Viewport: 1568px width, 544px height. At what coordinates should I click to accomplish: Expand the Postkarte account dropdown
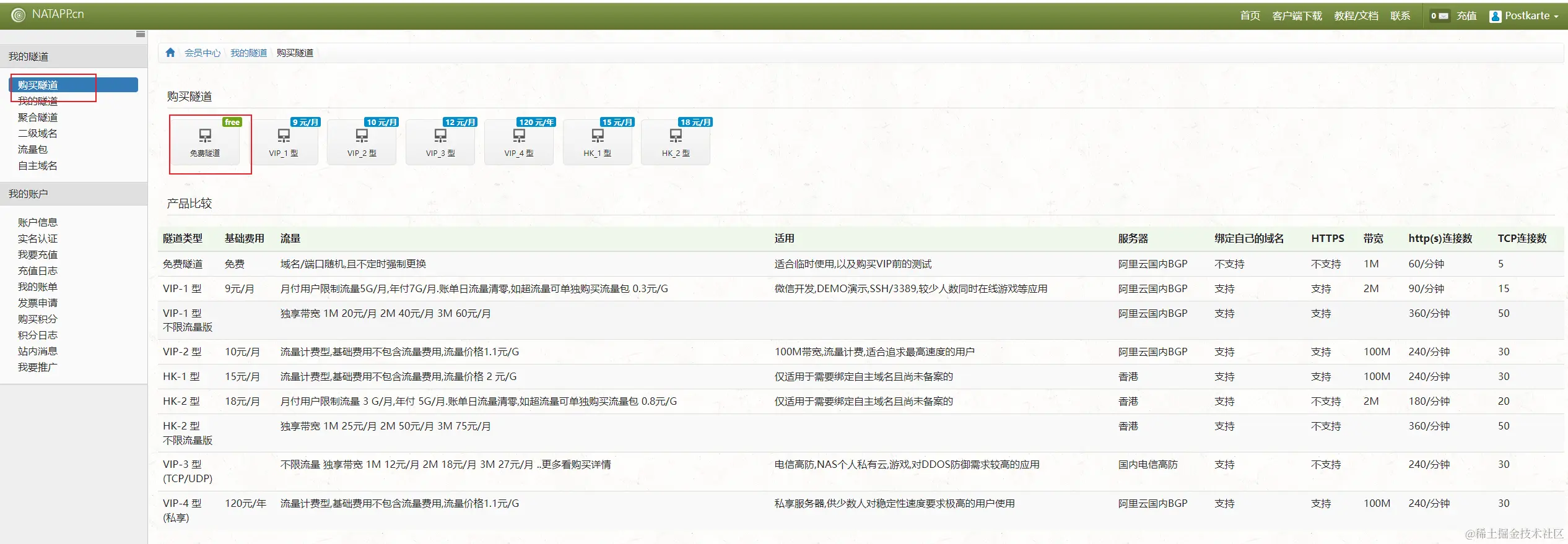[1531, 16]
